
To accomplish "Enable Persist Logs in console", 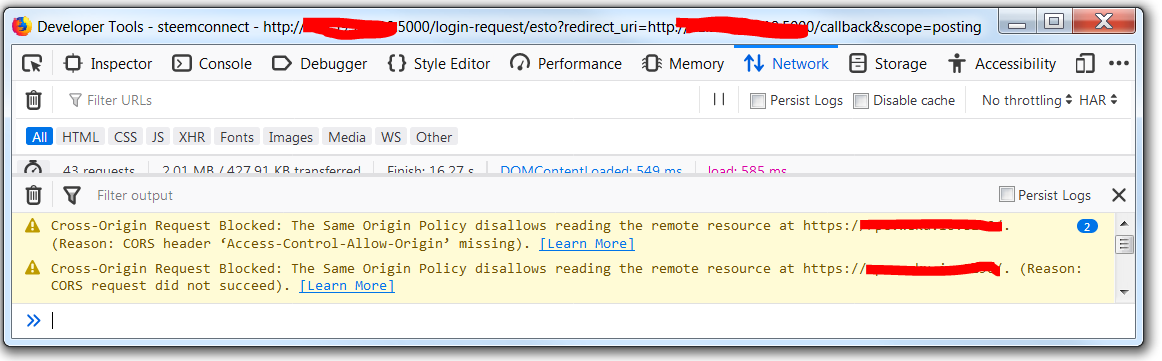I will point(1006,195).
